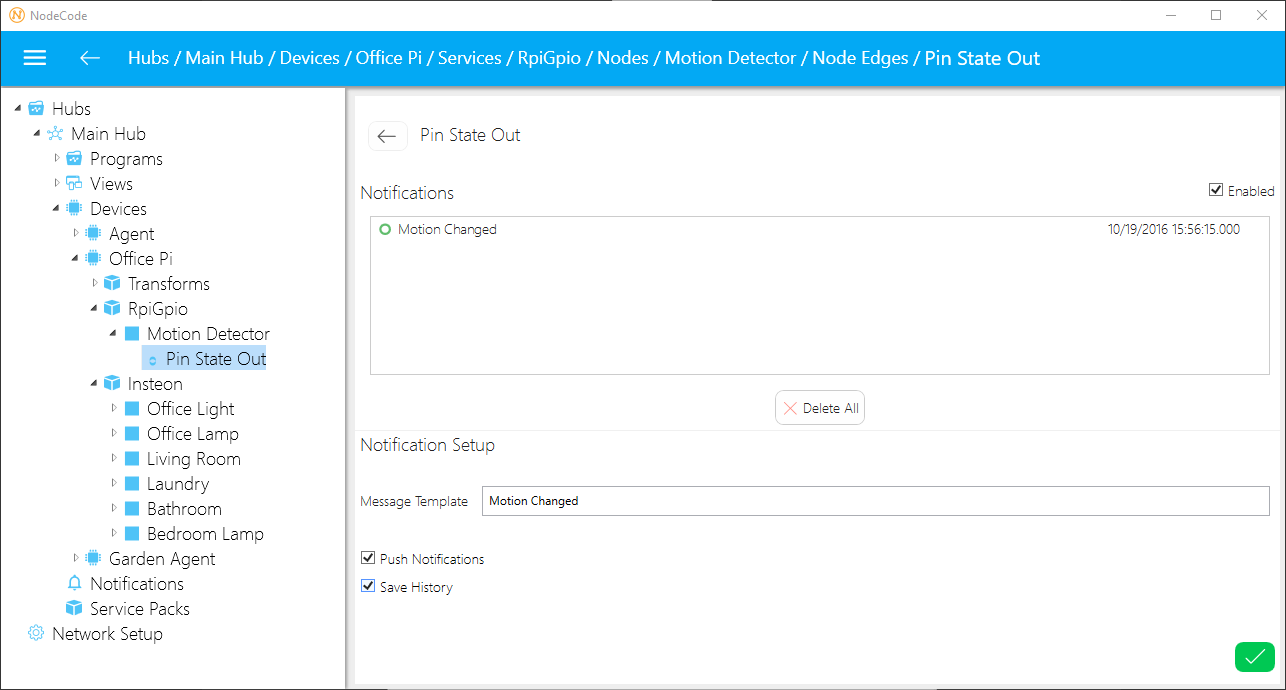Open the hamburger menu in the header

35,58
